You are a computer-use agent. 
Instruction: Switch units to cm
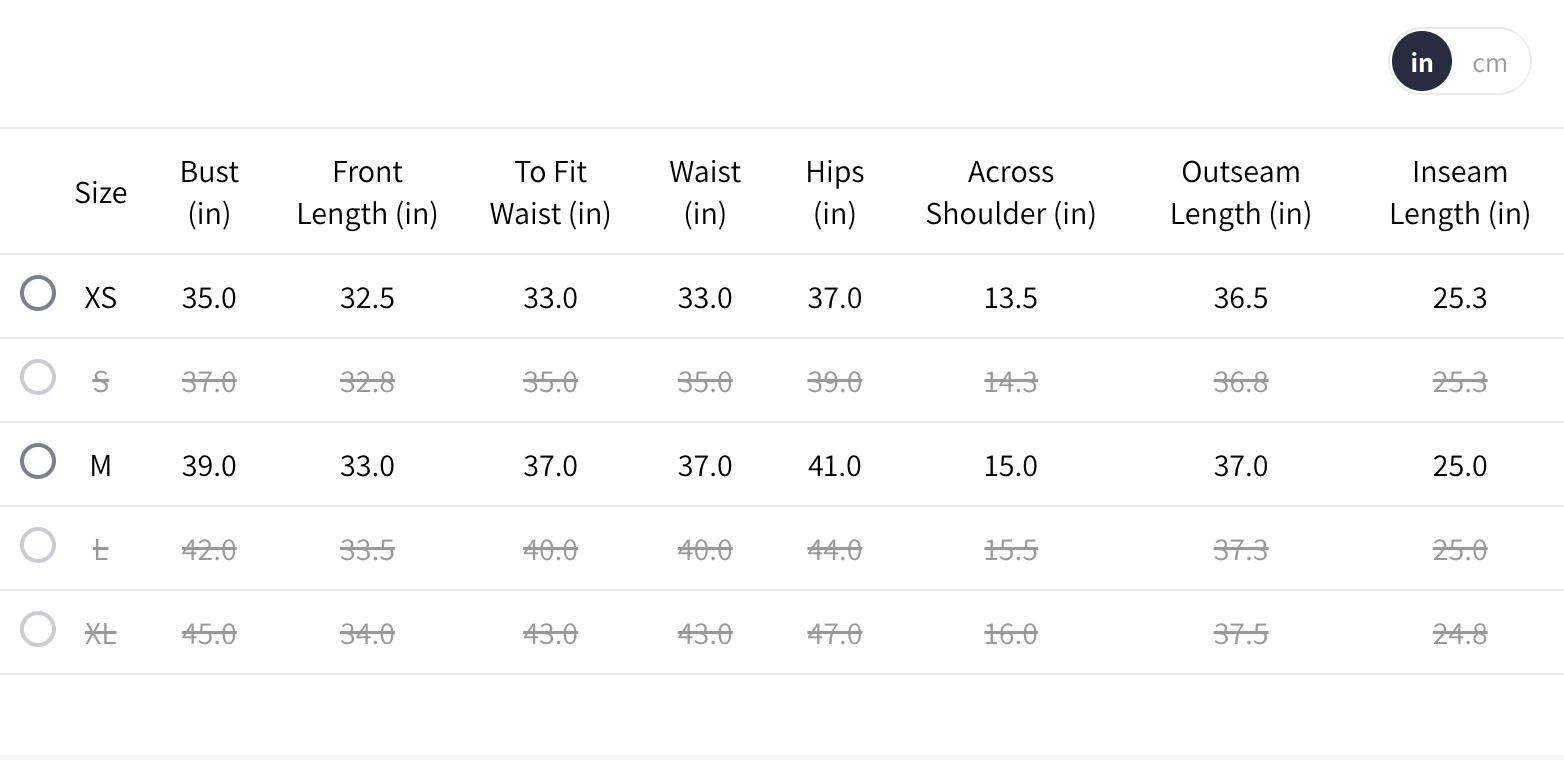point(1489,62)
